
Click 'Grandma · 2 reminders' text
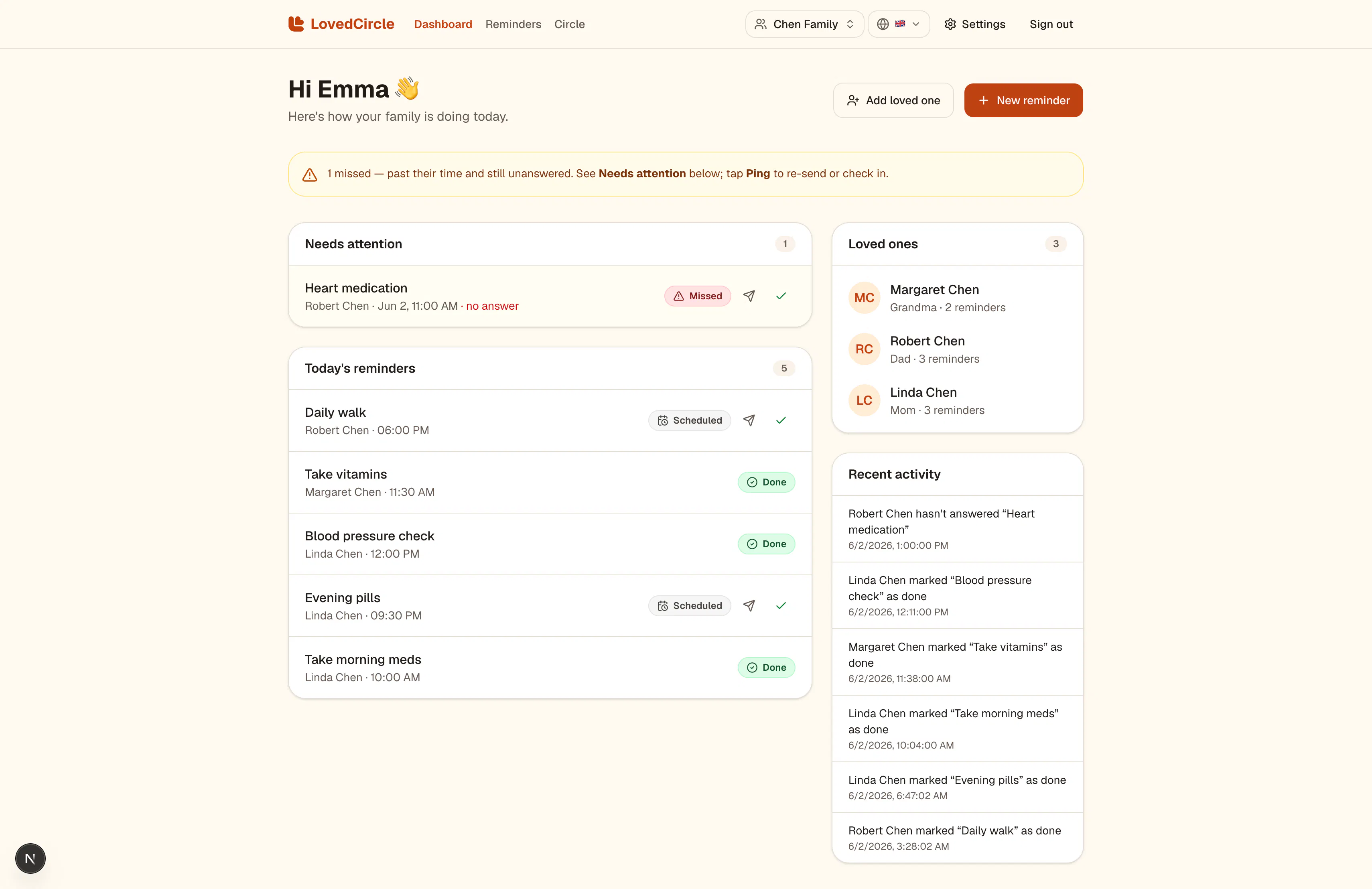pos(947,307)
